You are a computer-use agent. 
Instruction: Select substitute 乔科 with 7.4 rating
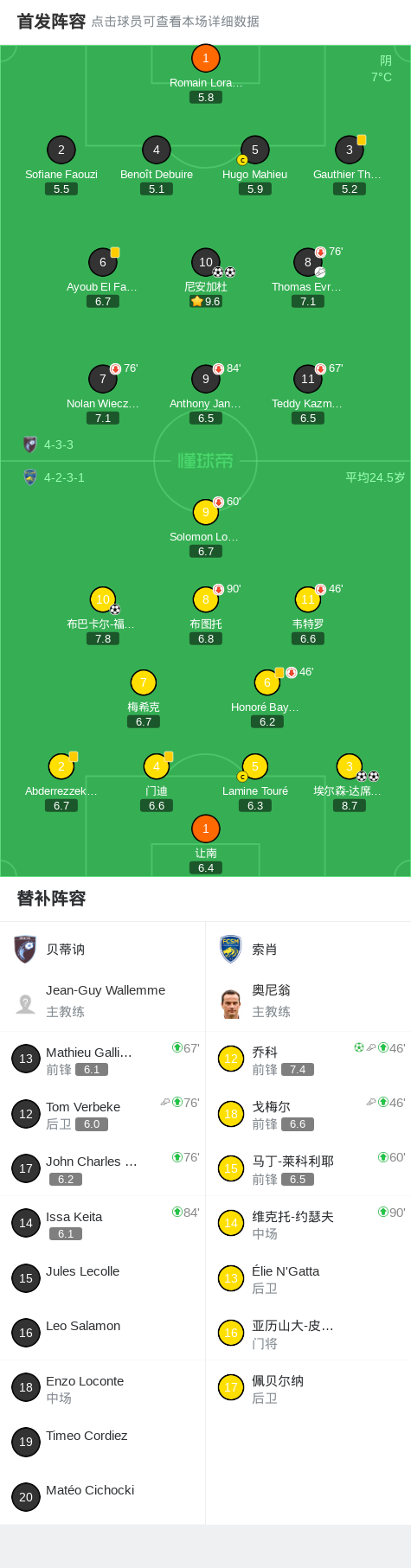[x=308, y=1059]
